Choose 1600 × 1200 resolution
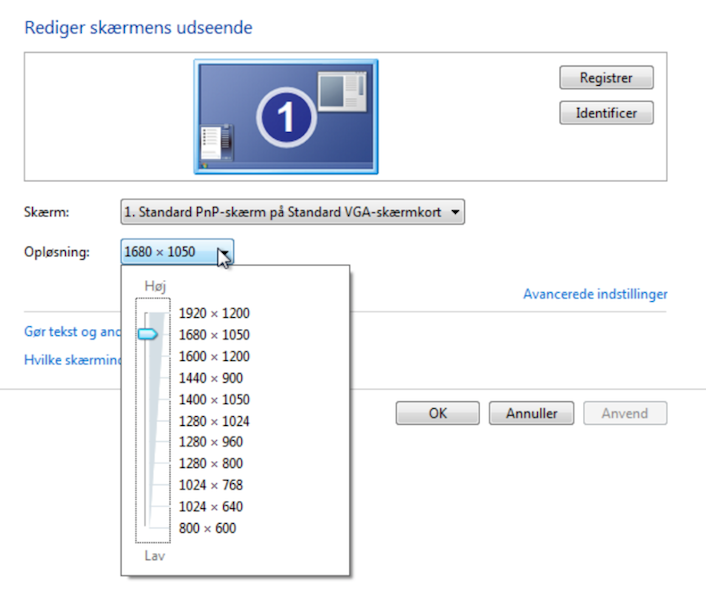The image size is (706, 600). (214, 356)
